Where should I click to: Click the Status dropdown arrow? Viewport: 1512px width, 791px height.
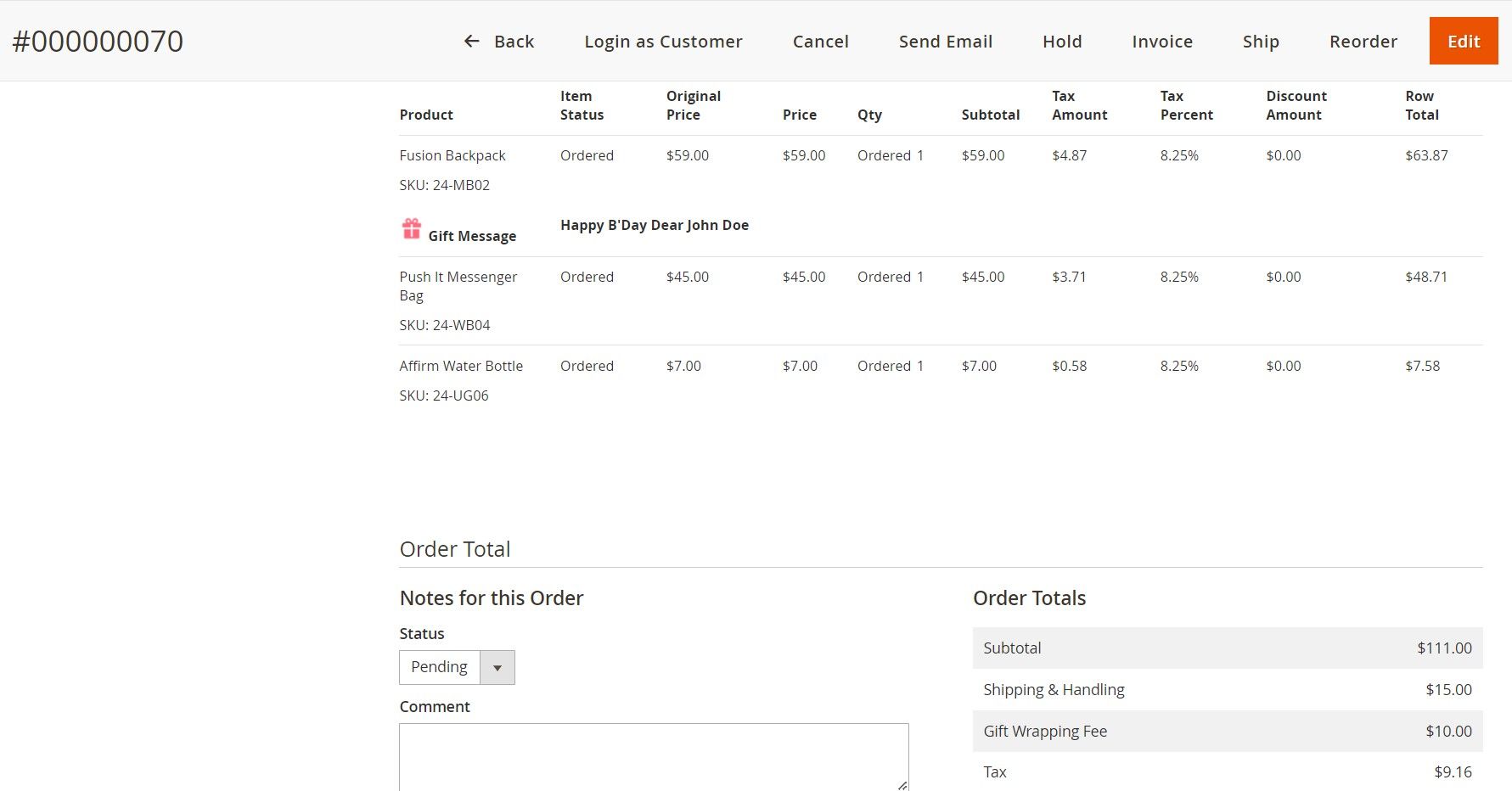point(497,667)
